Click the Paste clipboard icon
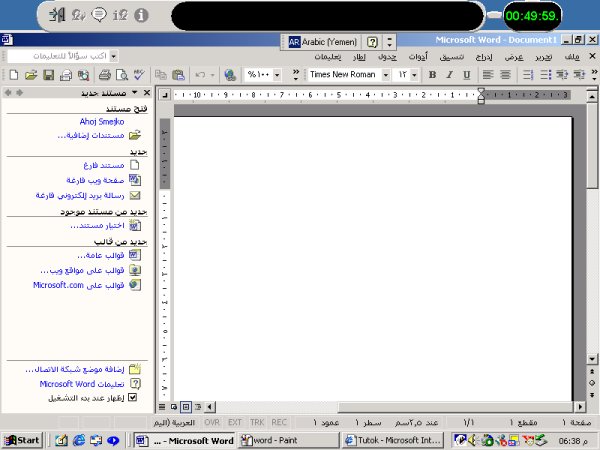Image resolution: width=600 pixels, height=450 pixels. [x=178, y=75]
